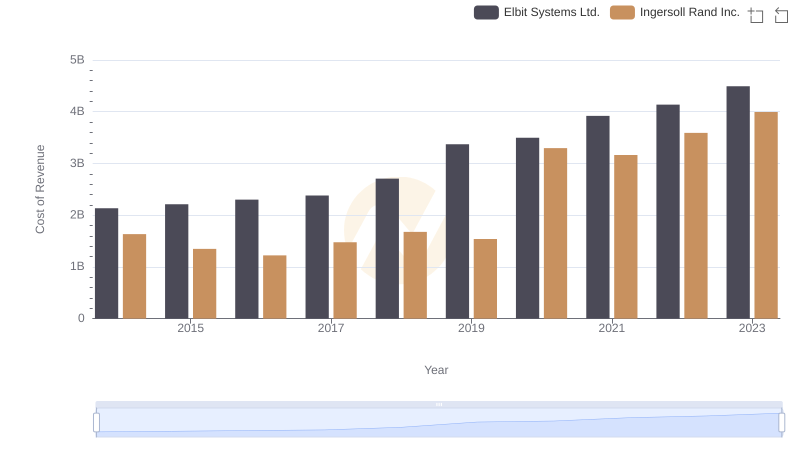Click the Elbit Systems dark legend swatch
Viewport: 800px width, 461px height.
tap(486, 12)
